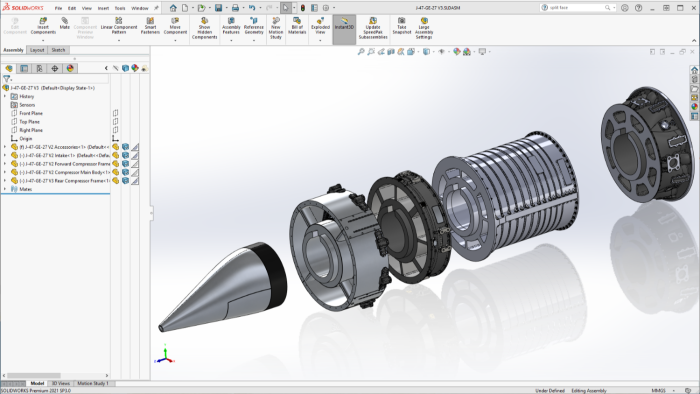Switch to the Sketch tab

[x=58, y=50]
